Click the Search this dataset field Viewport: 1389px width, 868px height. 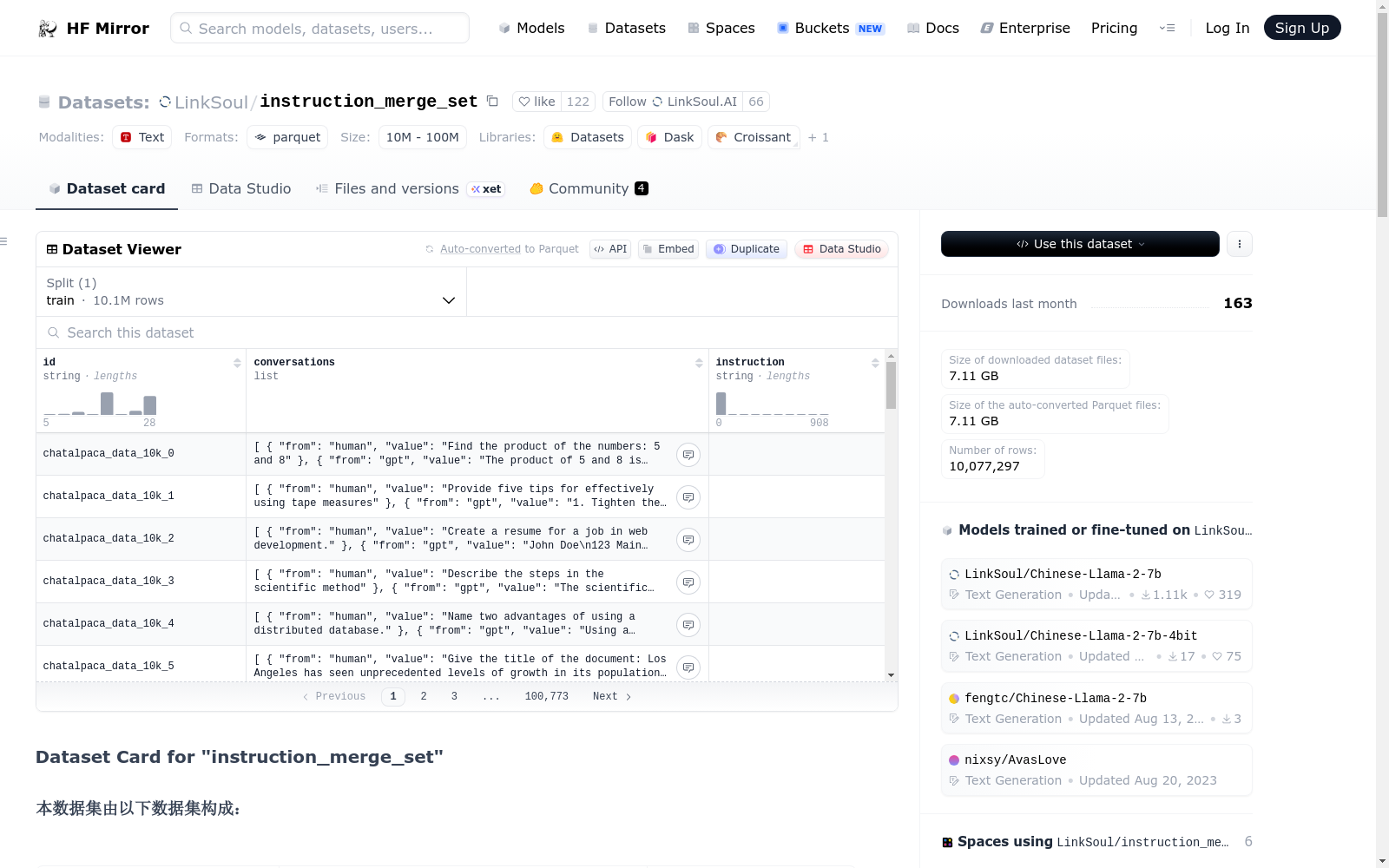pos(467,332)
